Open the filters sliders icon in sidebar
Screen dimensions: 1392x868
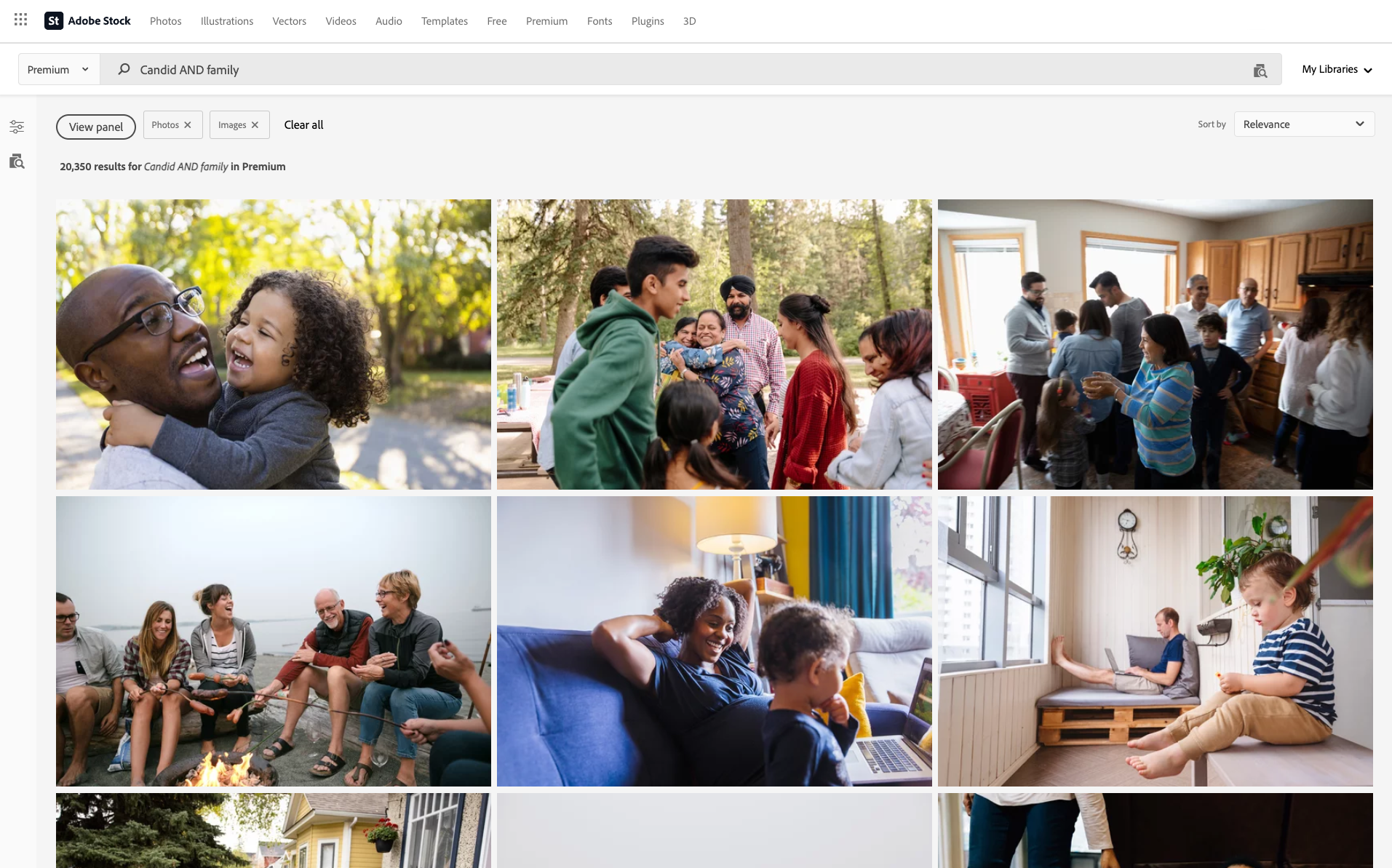[17, 127]
